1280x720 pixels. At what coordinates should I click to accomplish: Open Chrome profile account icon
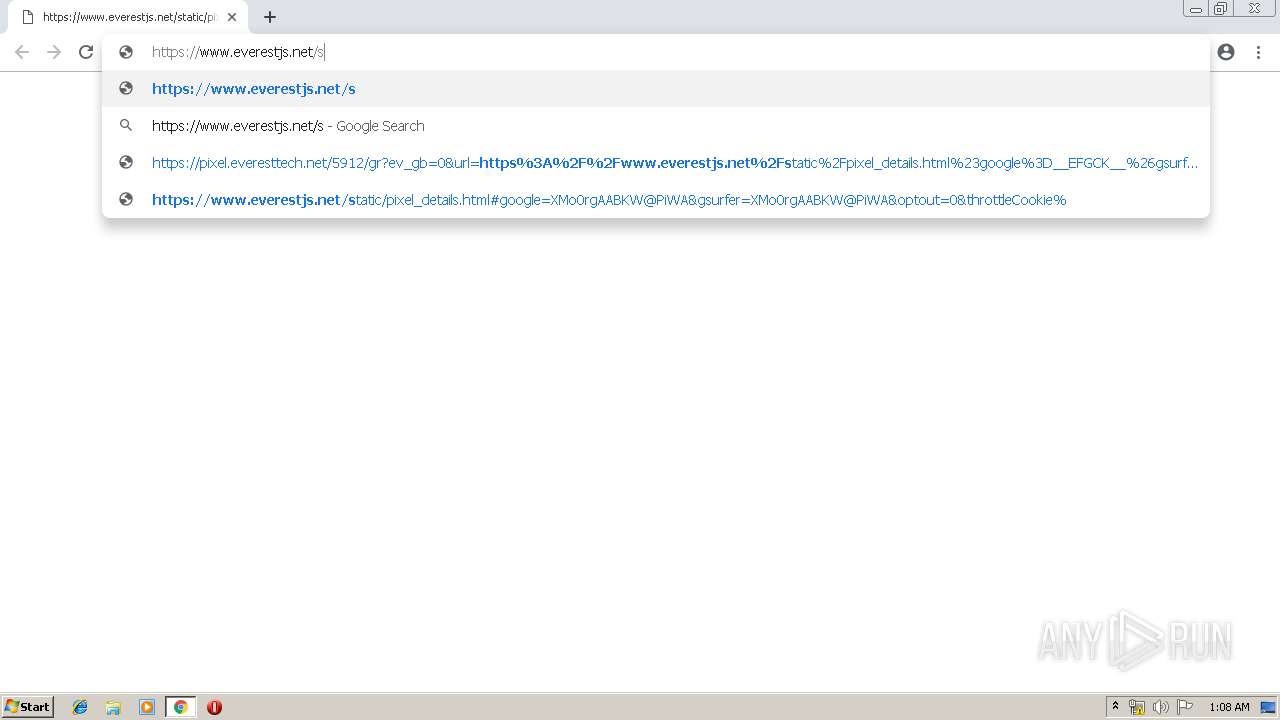click(x=1226, y=52)
